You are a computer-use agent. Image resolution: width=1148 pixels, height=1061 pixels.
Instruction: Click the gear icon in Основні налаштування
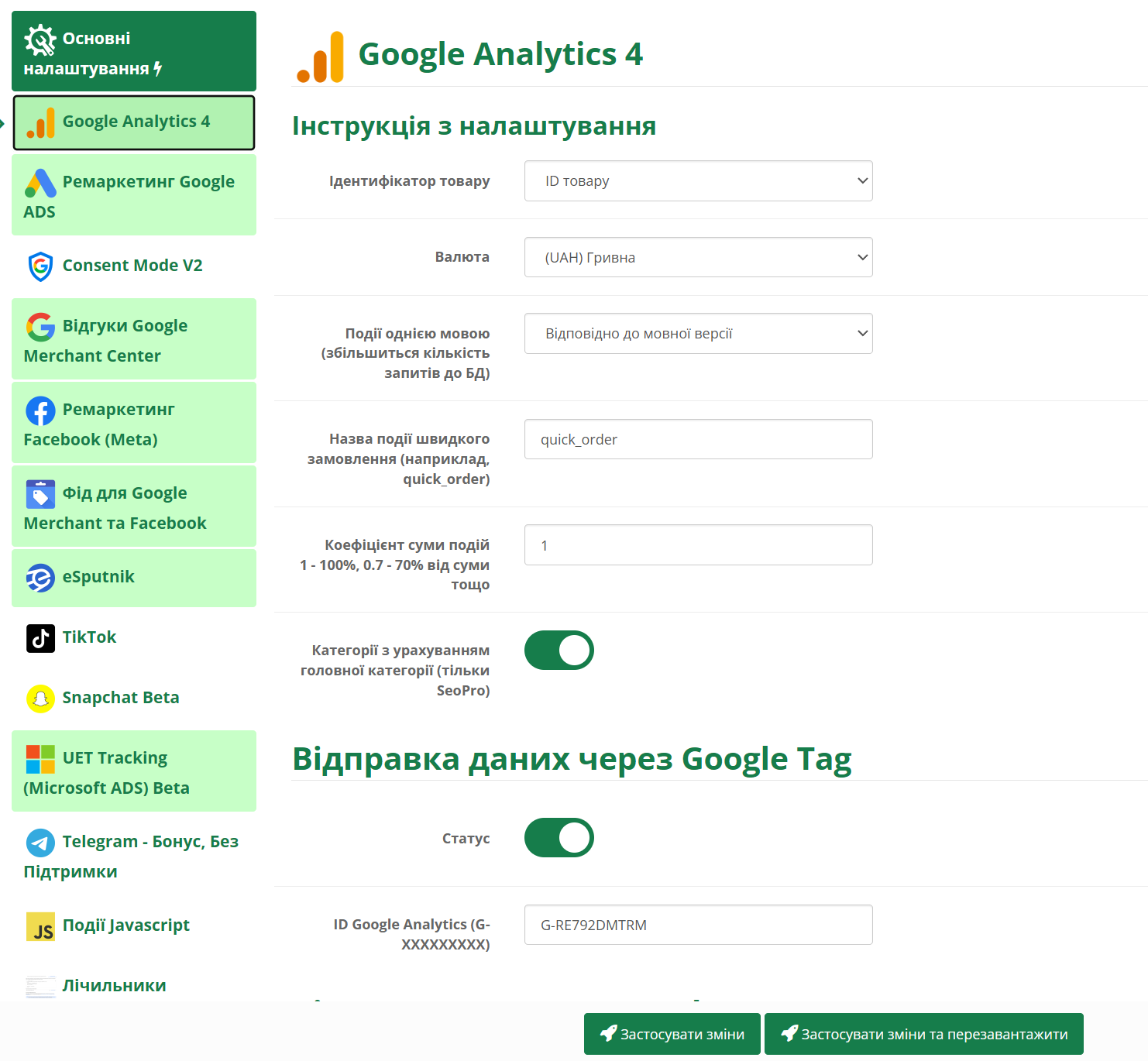[40, 40]
